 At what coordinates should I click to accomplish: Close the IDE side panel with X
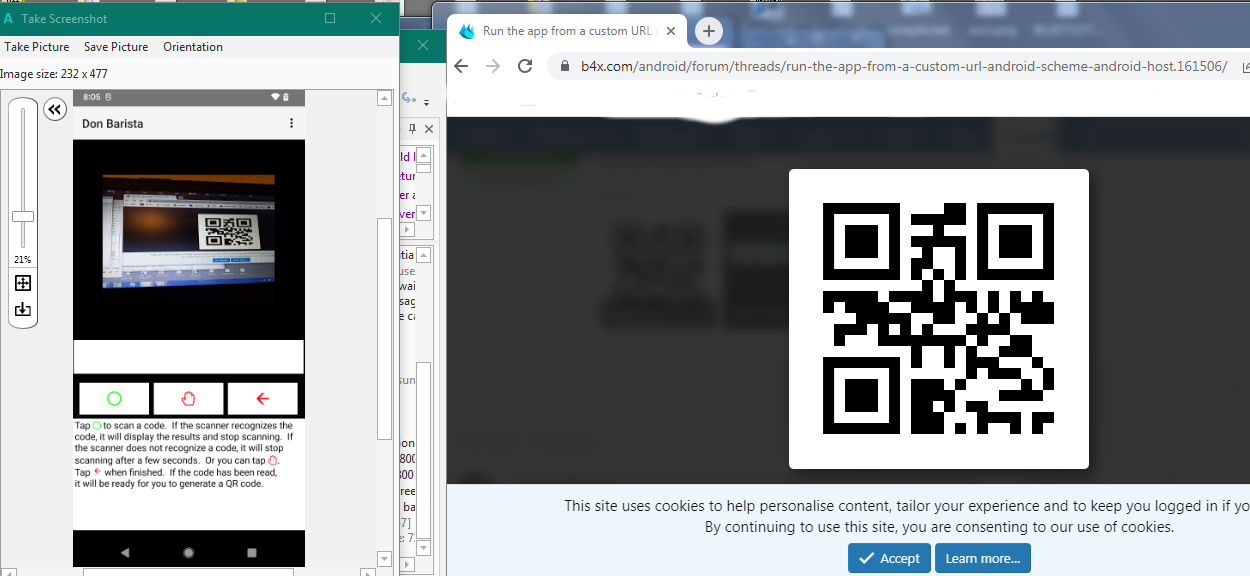(429, 129)
